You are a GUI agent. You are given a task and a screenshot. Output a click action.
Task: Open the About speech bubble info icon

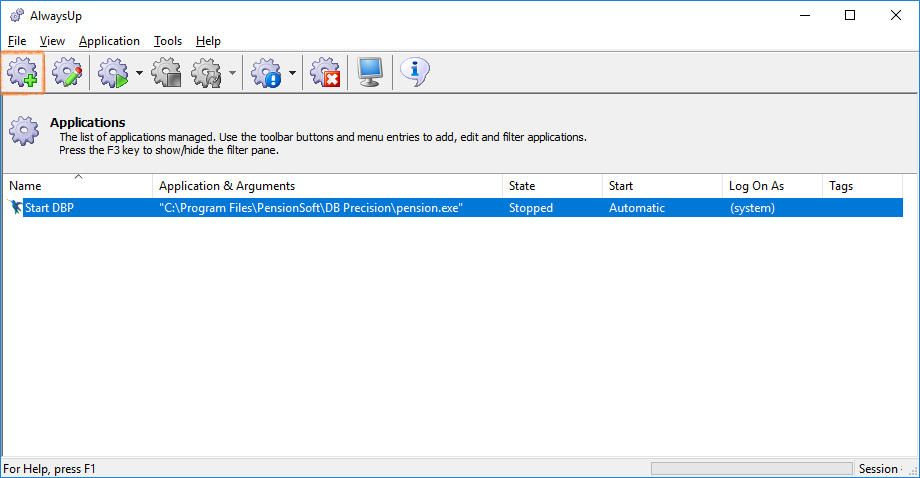(414, 71)
